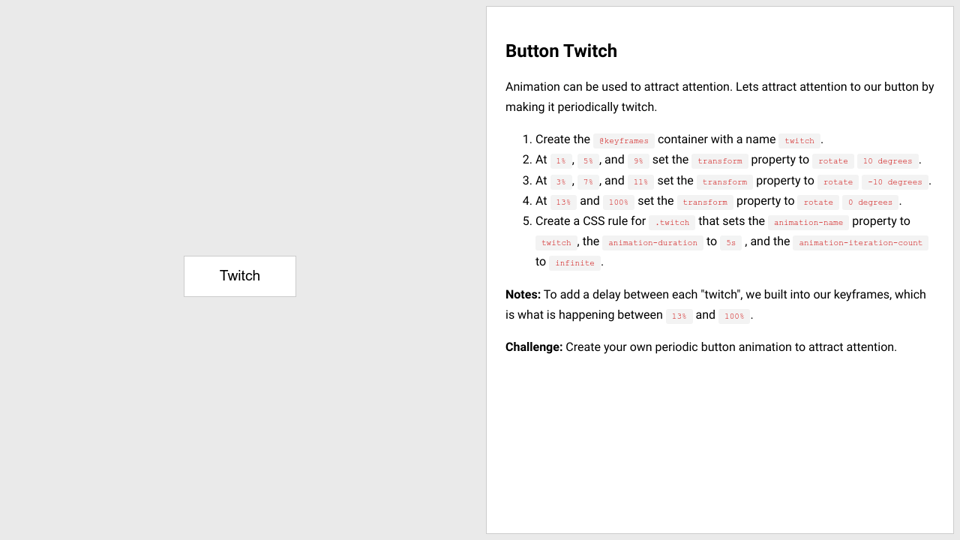Click the bold 'Challenge:' label

coord(534,347)
